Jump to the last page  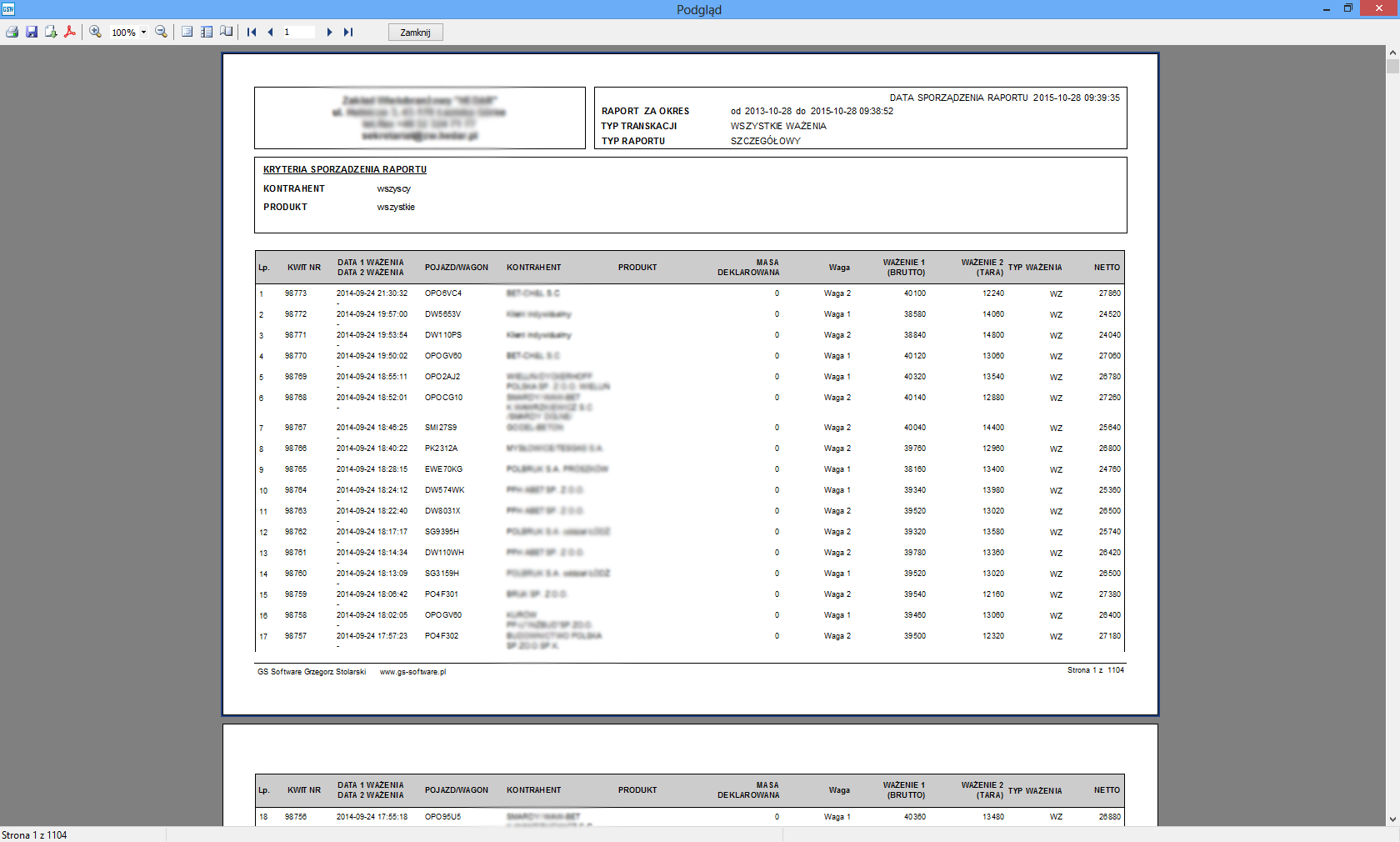point(348,32)
